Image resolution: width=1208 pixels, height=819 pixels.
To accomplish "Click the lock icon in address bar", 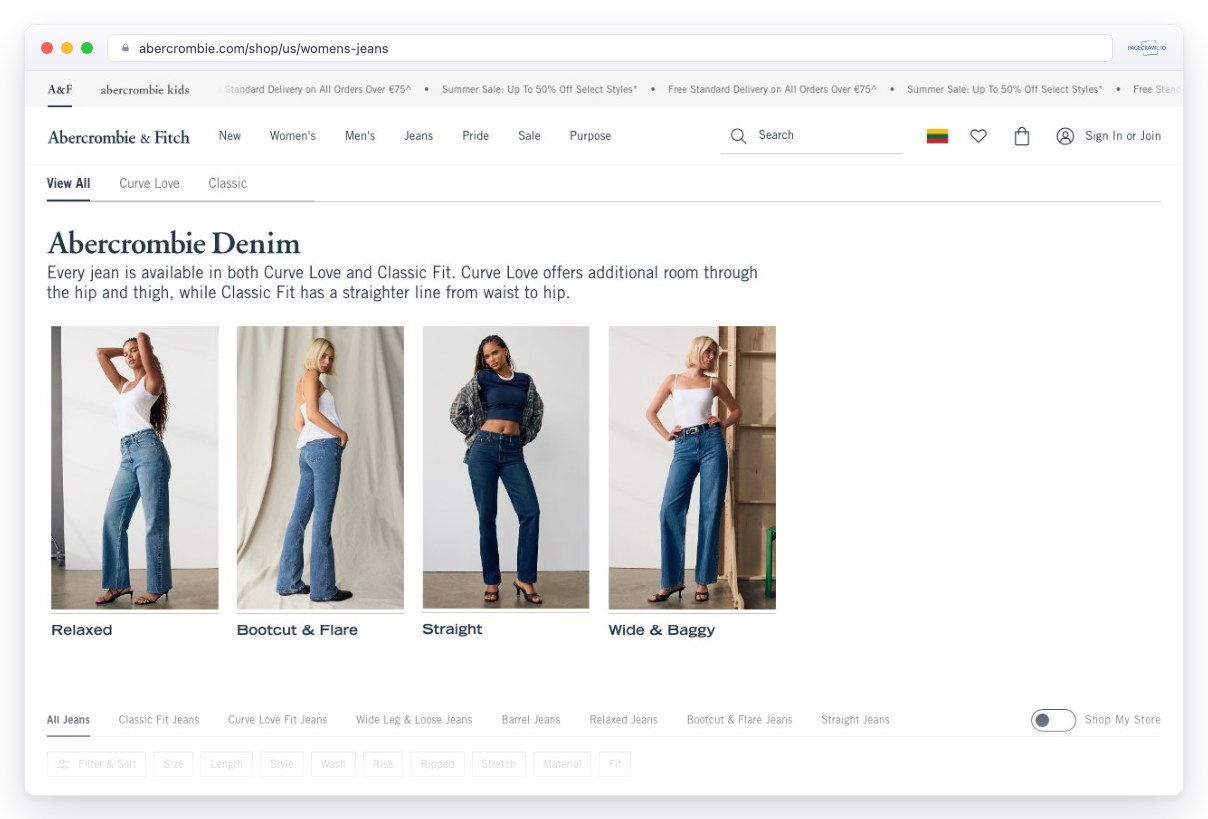I will click(126, 48).
